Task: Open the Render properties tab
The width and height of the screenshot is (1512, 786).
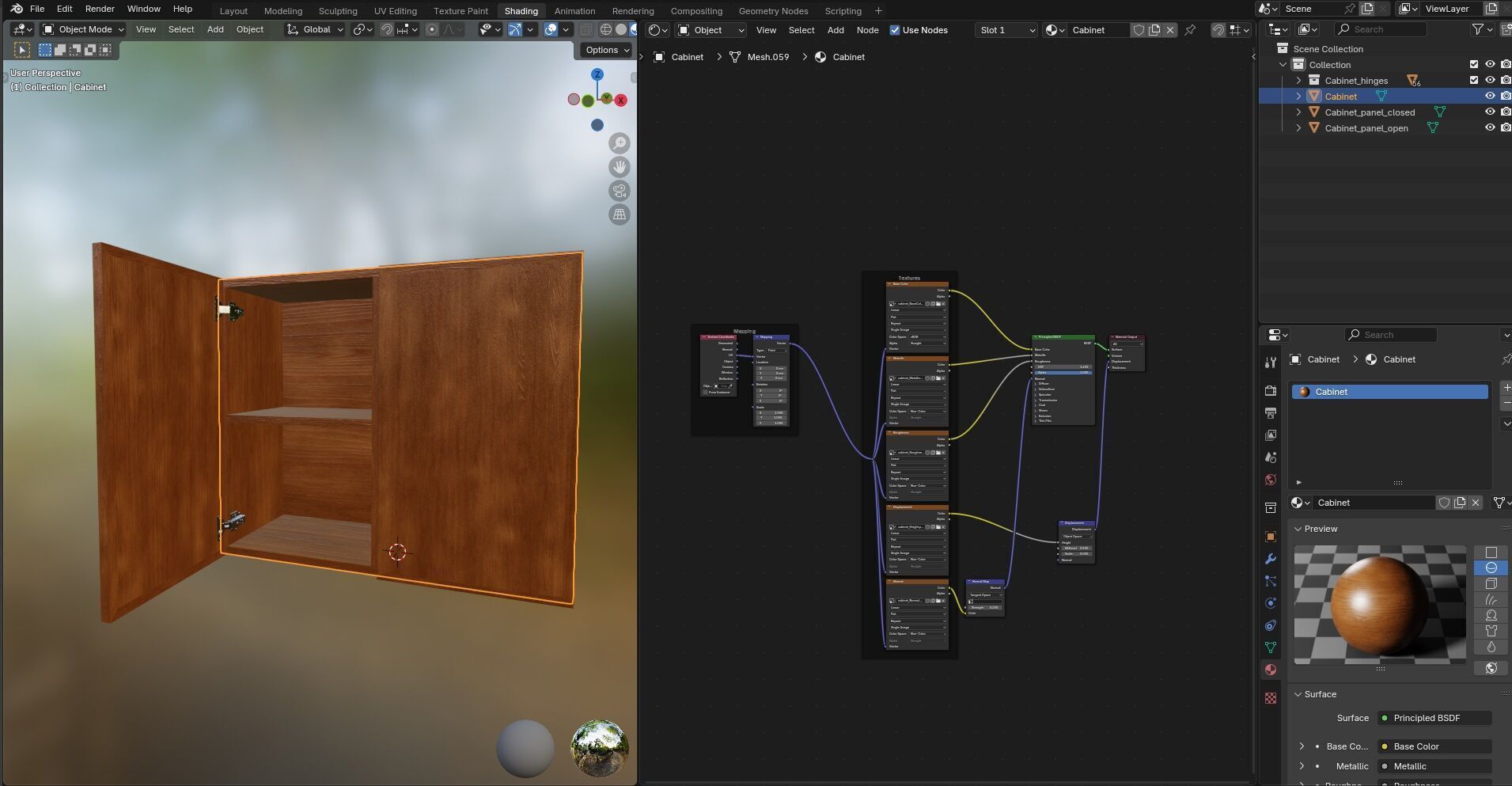Action: tap(1271, 390)
